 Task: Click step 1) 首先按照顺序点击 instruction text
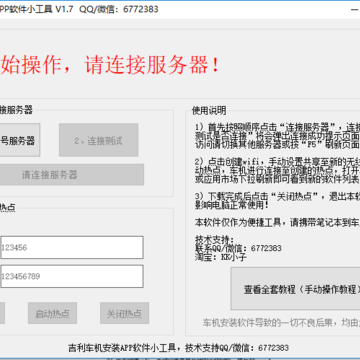(x=277, y=136)
